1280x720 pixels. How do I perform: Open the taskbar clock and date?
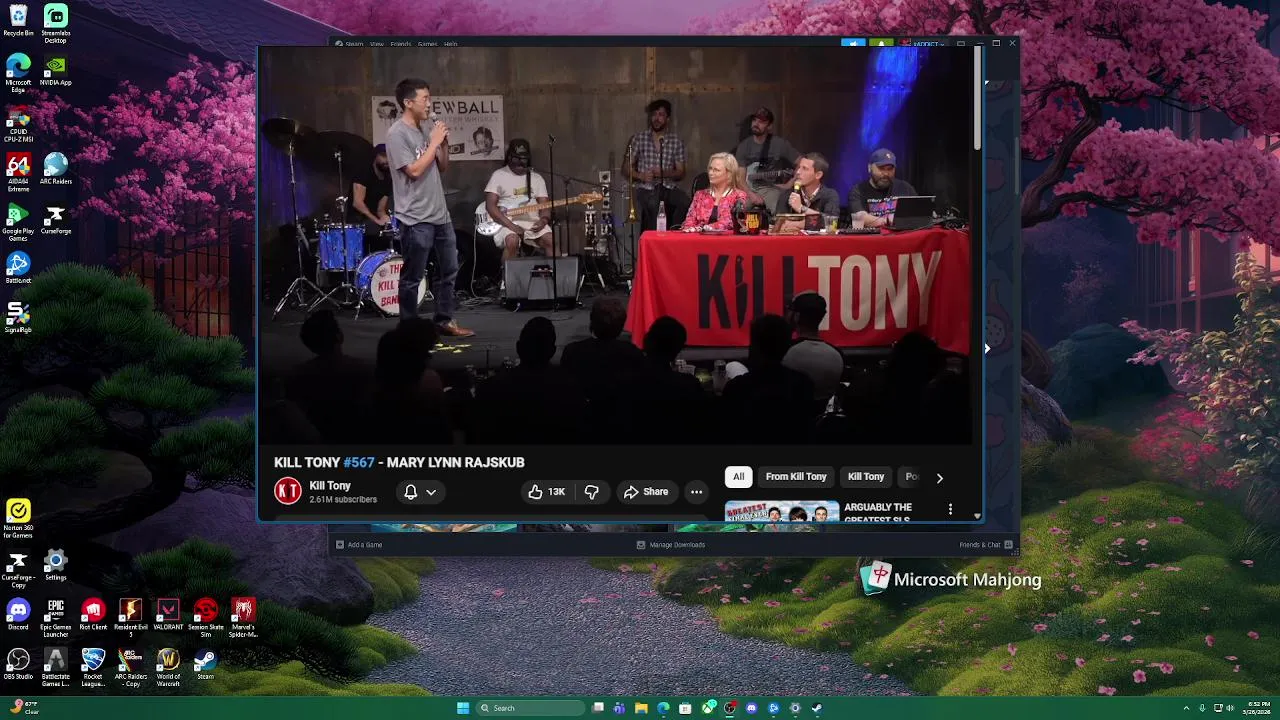[1258, 708]
